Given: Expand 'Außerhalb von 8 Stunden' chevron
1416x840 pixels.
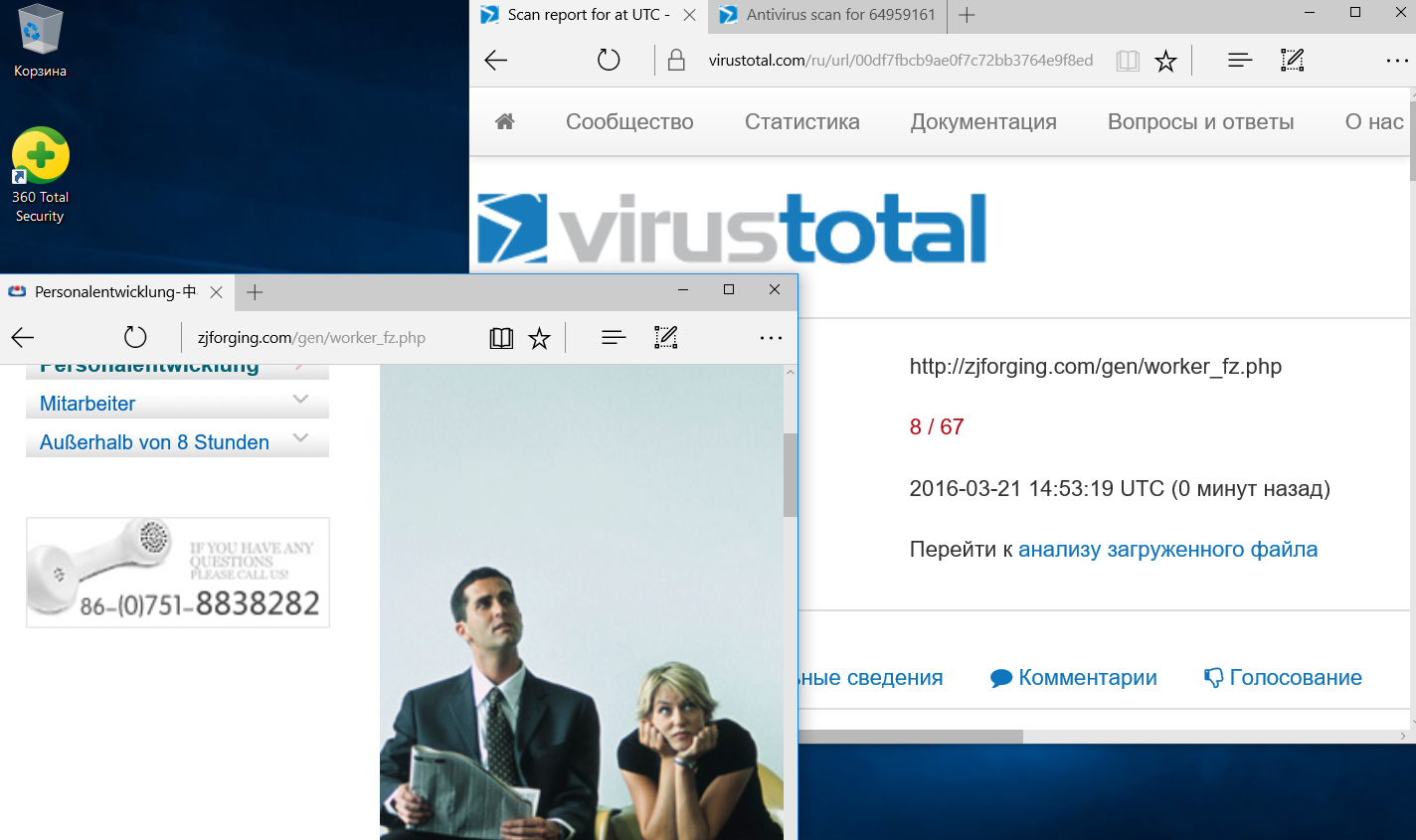Looking at the screenshot, I should (300, 438).
